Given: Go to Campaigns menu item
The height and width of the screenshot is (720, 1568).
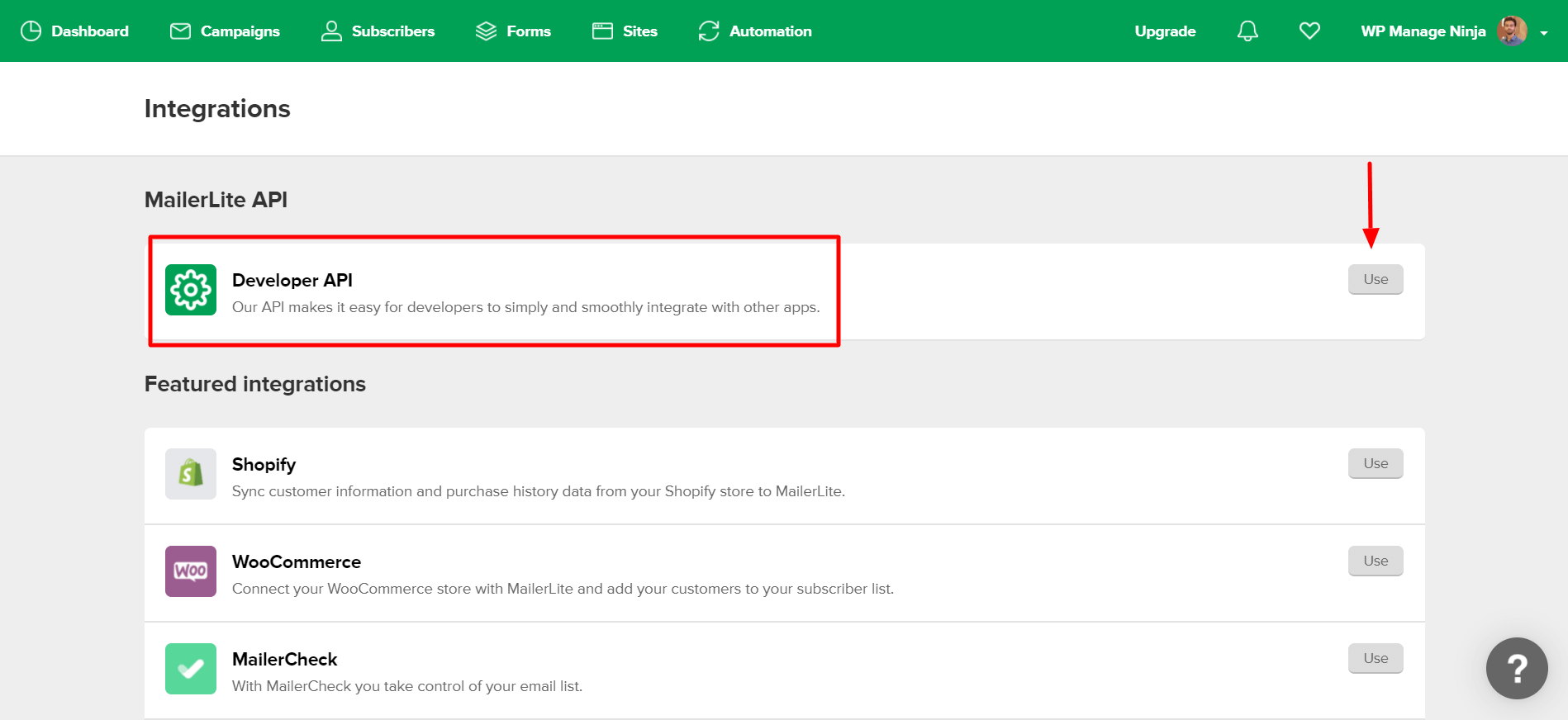Looking at the screenshot, I should coord(225,31).
